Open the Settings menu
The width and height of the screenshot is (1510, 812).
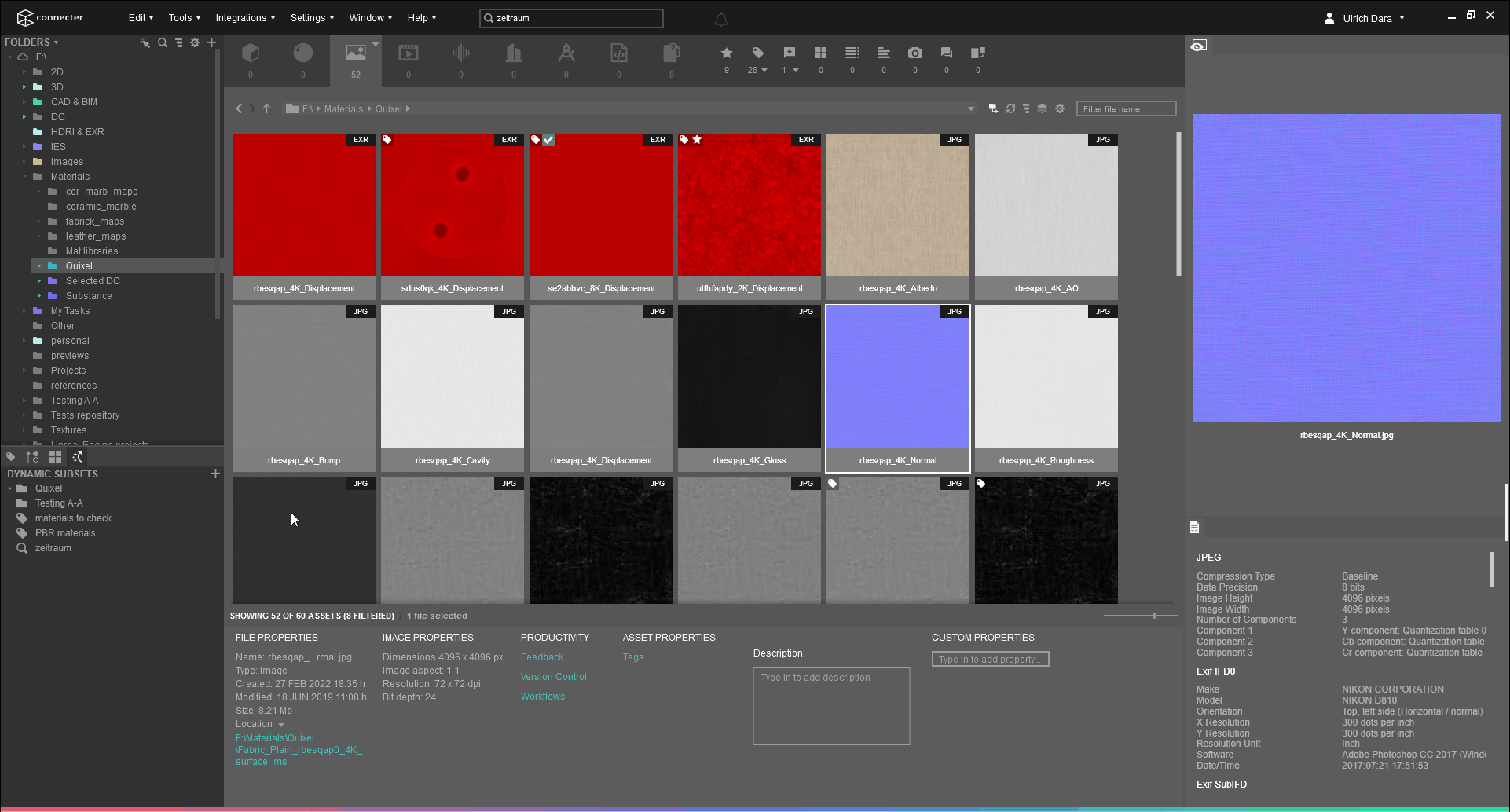(312, 18)
